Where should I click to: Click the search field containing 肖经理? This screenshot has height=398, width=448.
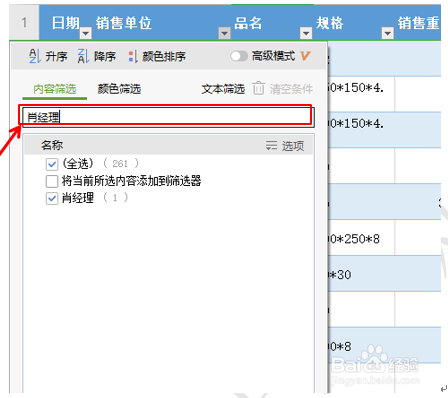(168, 117)
